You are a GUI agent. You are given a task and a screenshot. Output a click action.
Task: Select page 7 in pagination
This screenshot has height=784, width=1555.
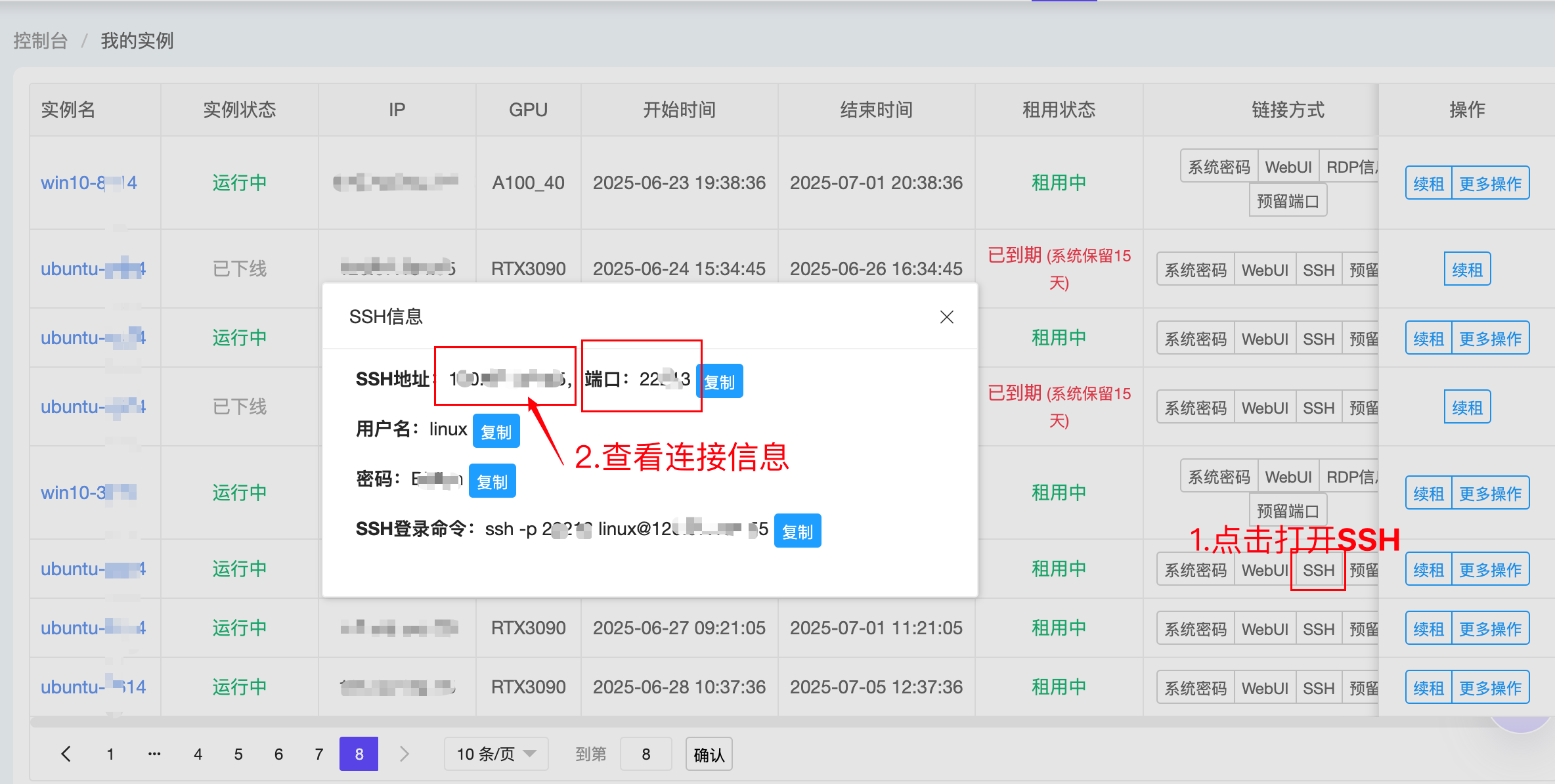[x=319, y=754]
